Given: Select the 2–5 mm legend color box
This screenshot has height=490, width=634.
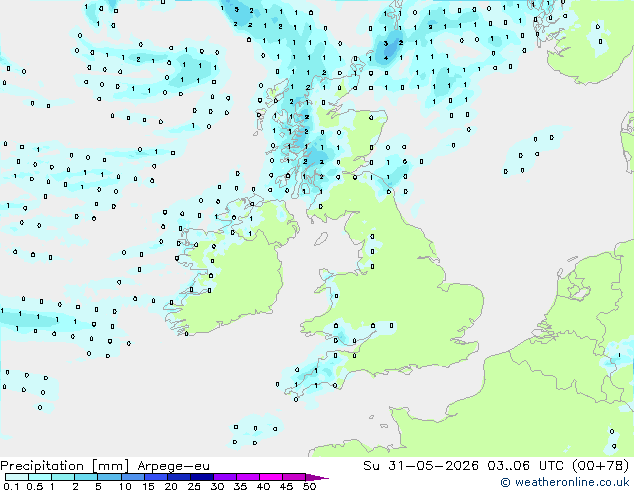Looking at the screenshot, I should point(86,477).
